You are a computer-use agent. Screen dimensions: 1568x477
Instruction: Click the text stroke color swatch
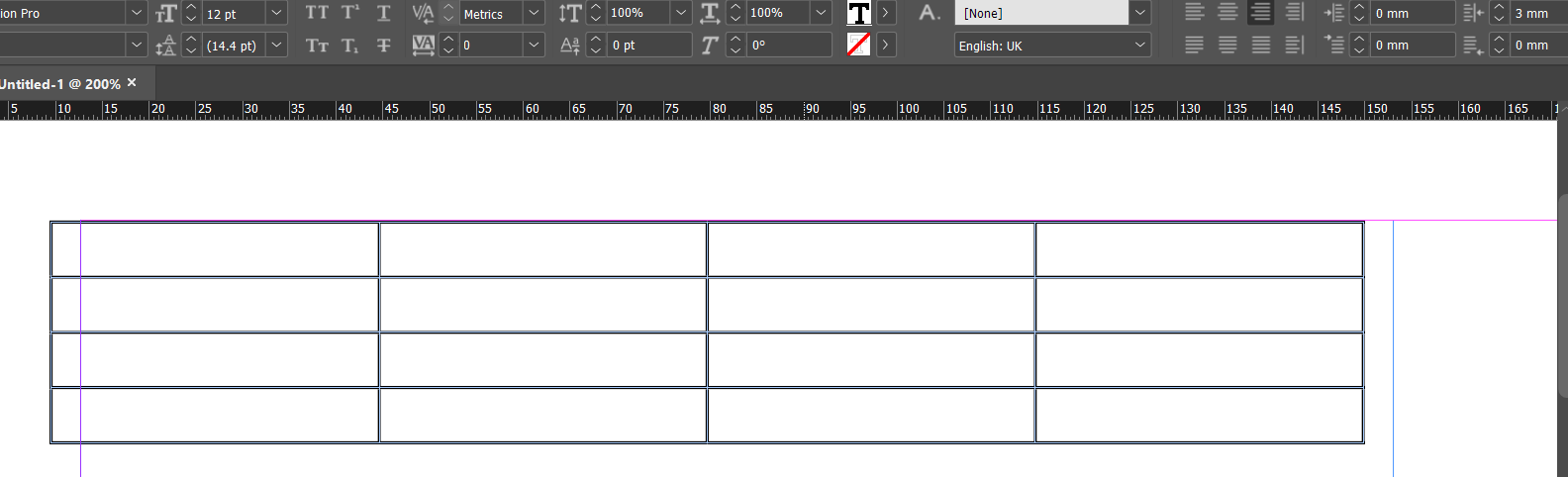click(x=859, y=45)
